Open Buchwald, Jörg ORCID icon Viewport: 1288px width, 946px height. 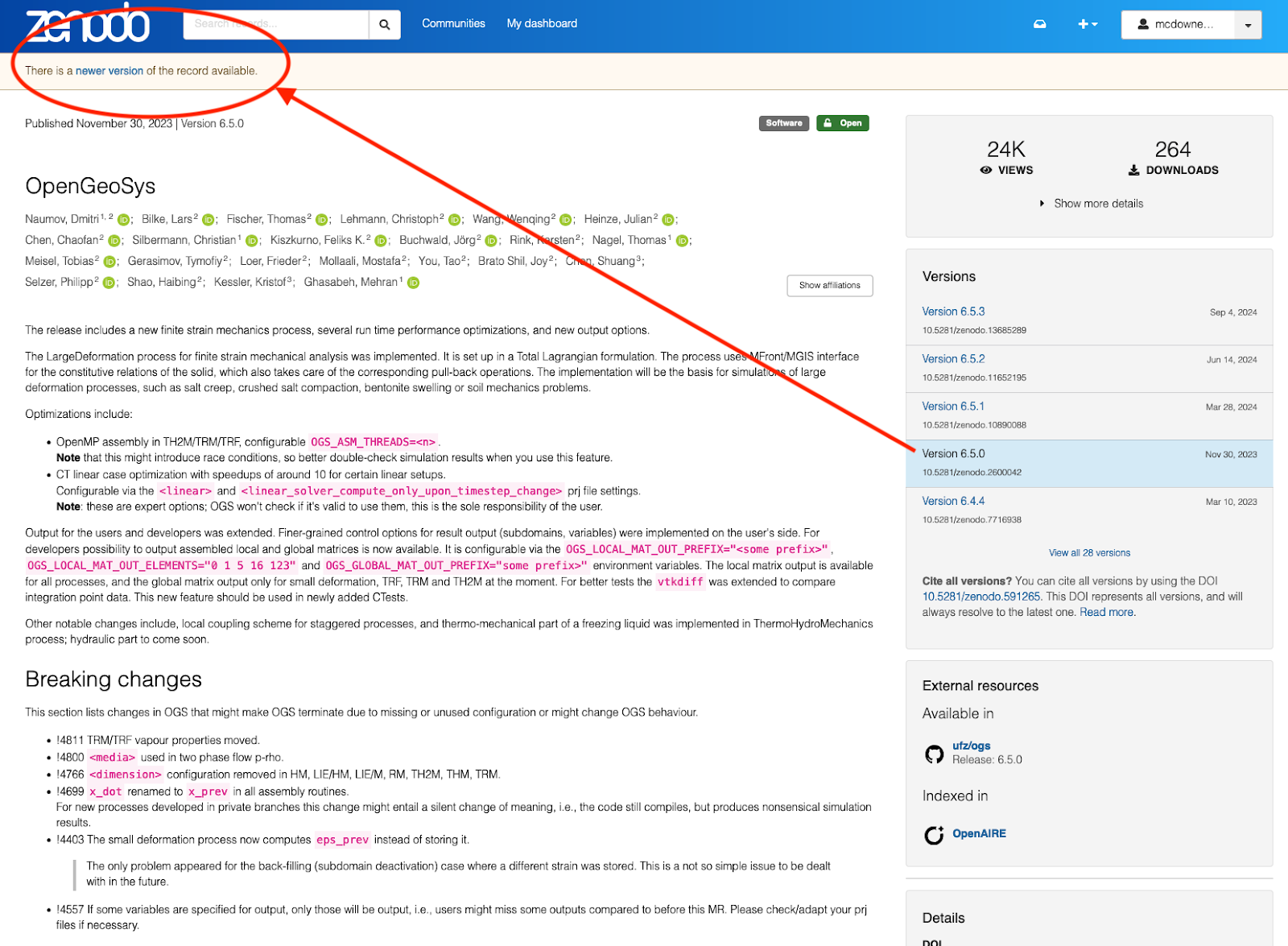[x=491, y=241]
